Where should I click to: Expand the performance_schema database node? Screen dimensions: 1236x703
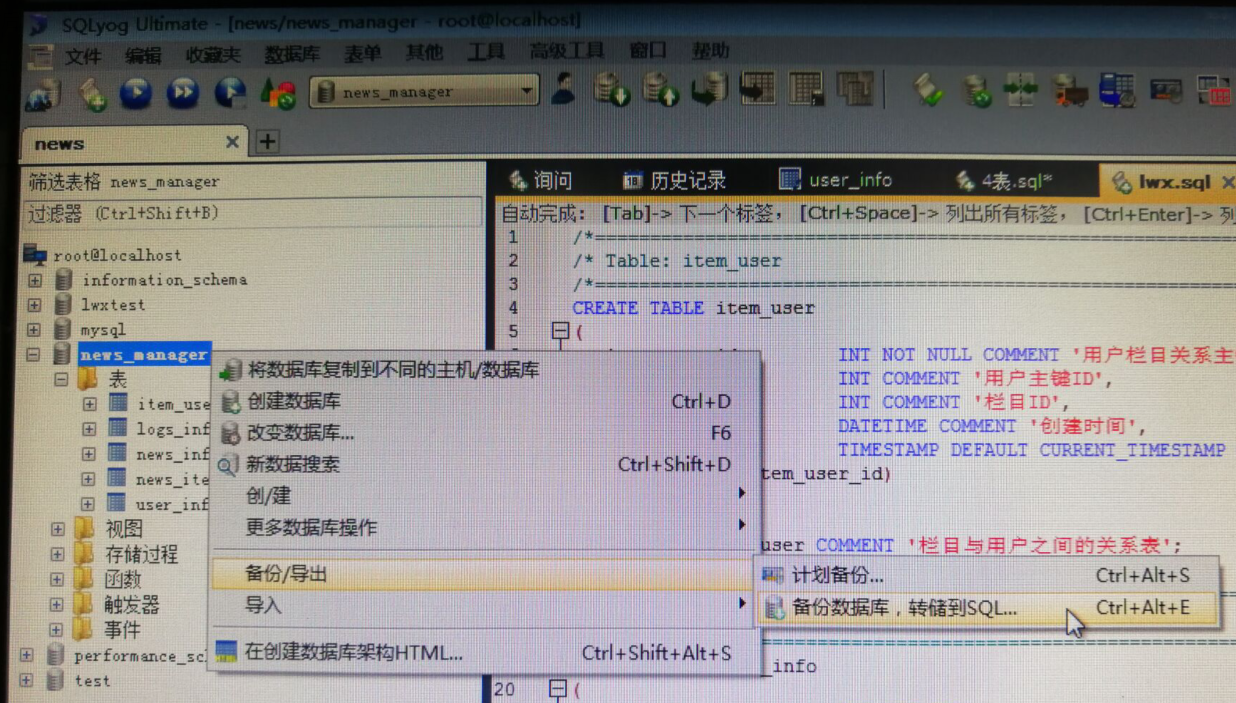click(x=27, y=656)
